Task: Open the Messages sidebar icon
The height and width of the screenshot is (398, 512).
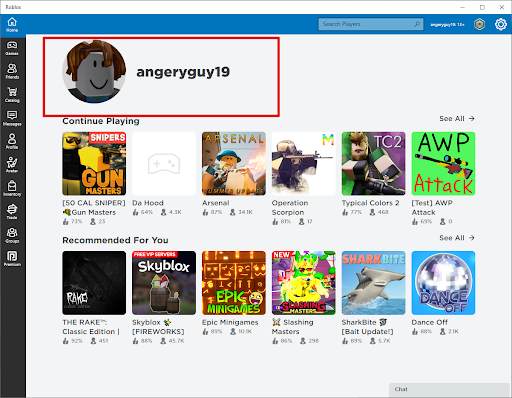Action: [12, 118]
